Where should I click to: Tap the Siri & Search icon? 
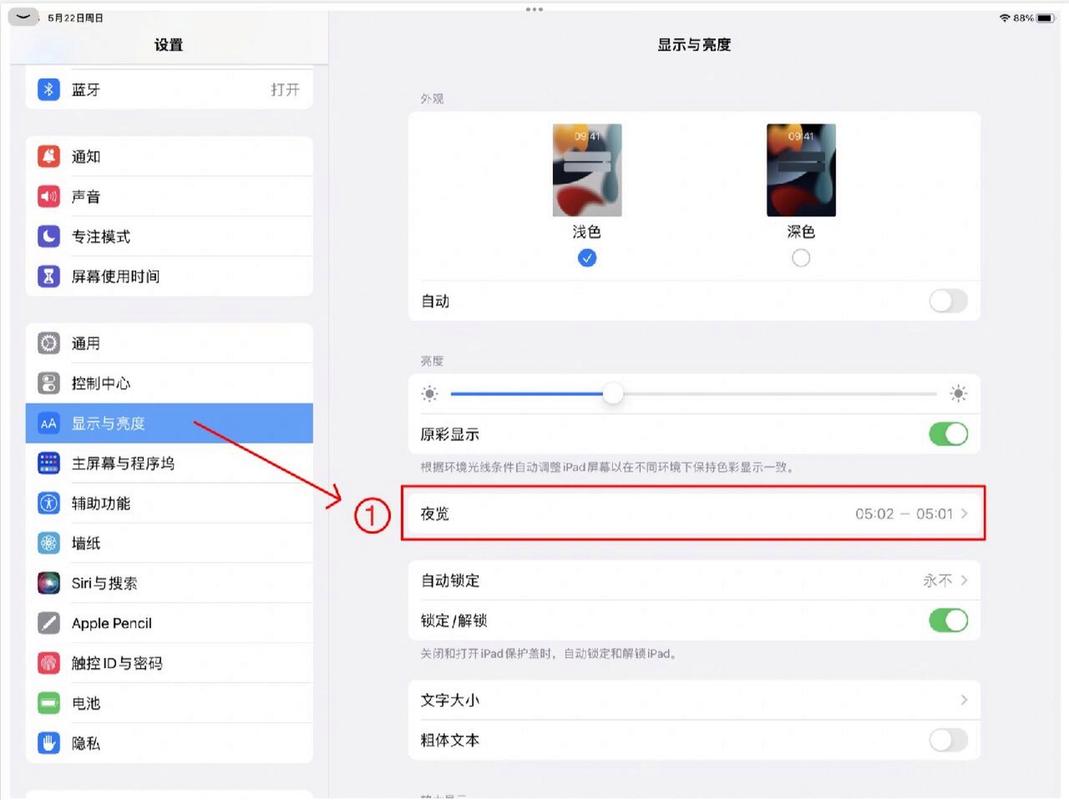pyautogui.click(x=48, y=583)
